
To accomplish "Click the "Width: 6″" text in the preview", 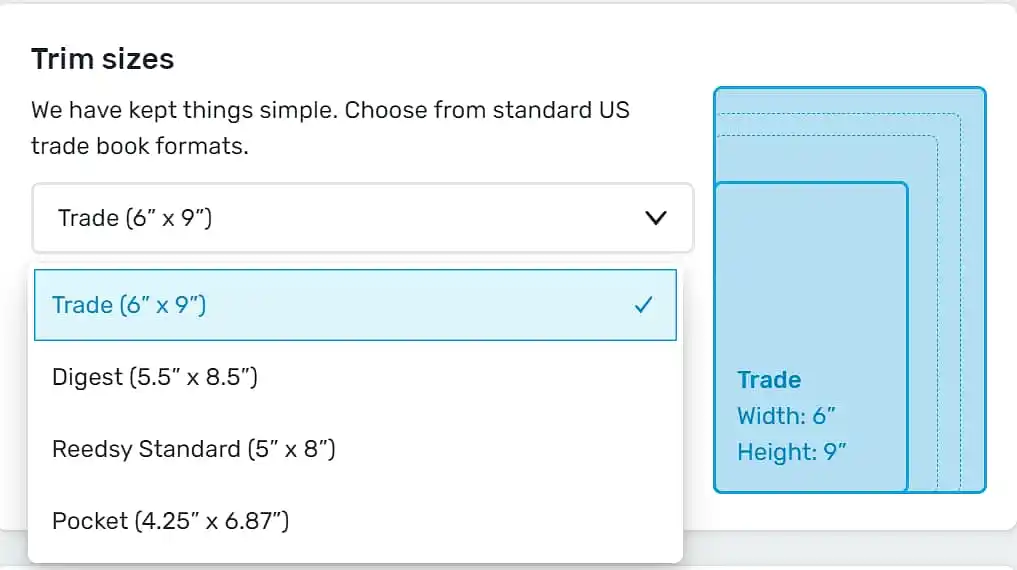I will (x=786, y=416).
